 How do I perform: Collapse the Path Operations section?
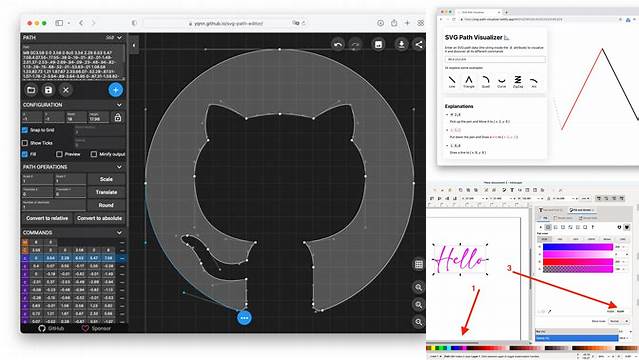click(x=119, y=167)
